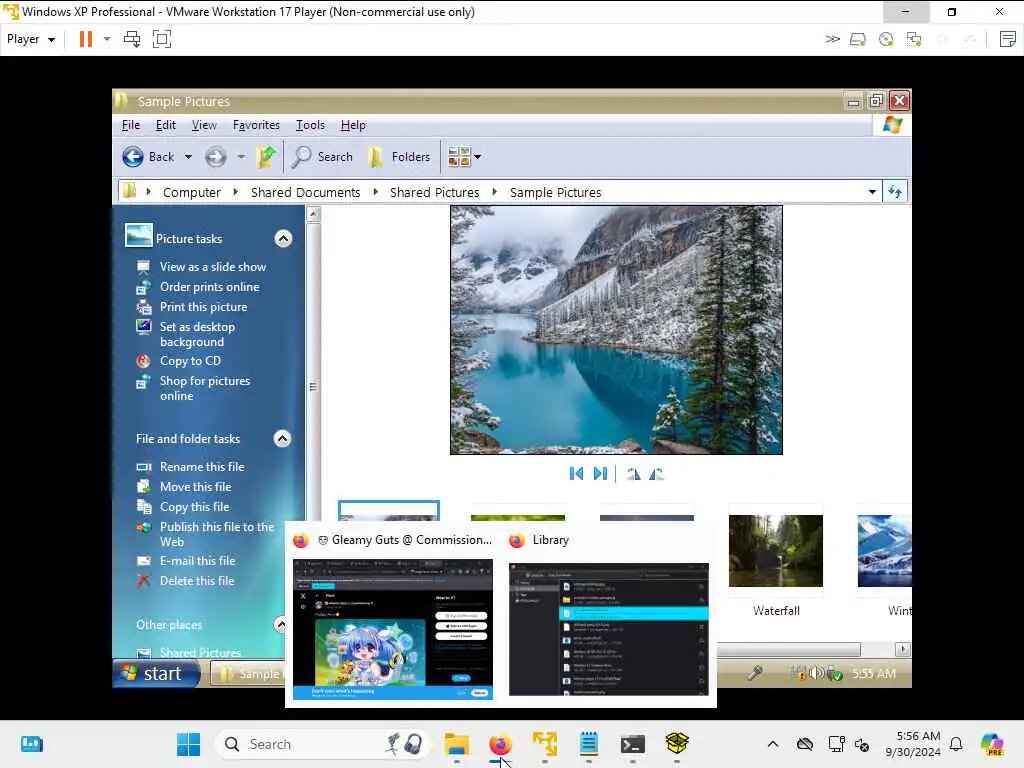Show the next image in filmstrip
Screen dimensions: 1024x768
[x=600, y=473]
